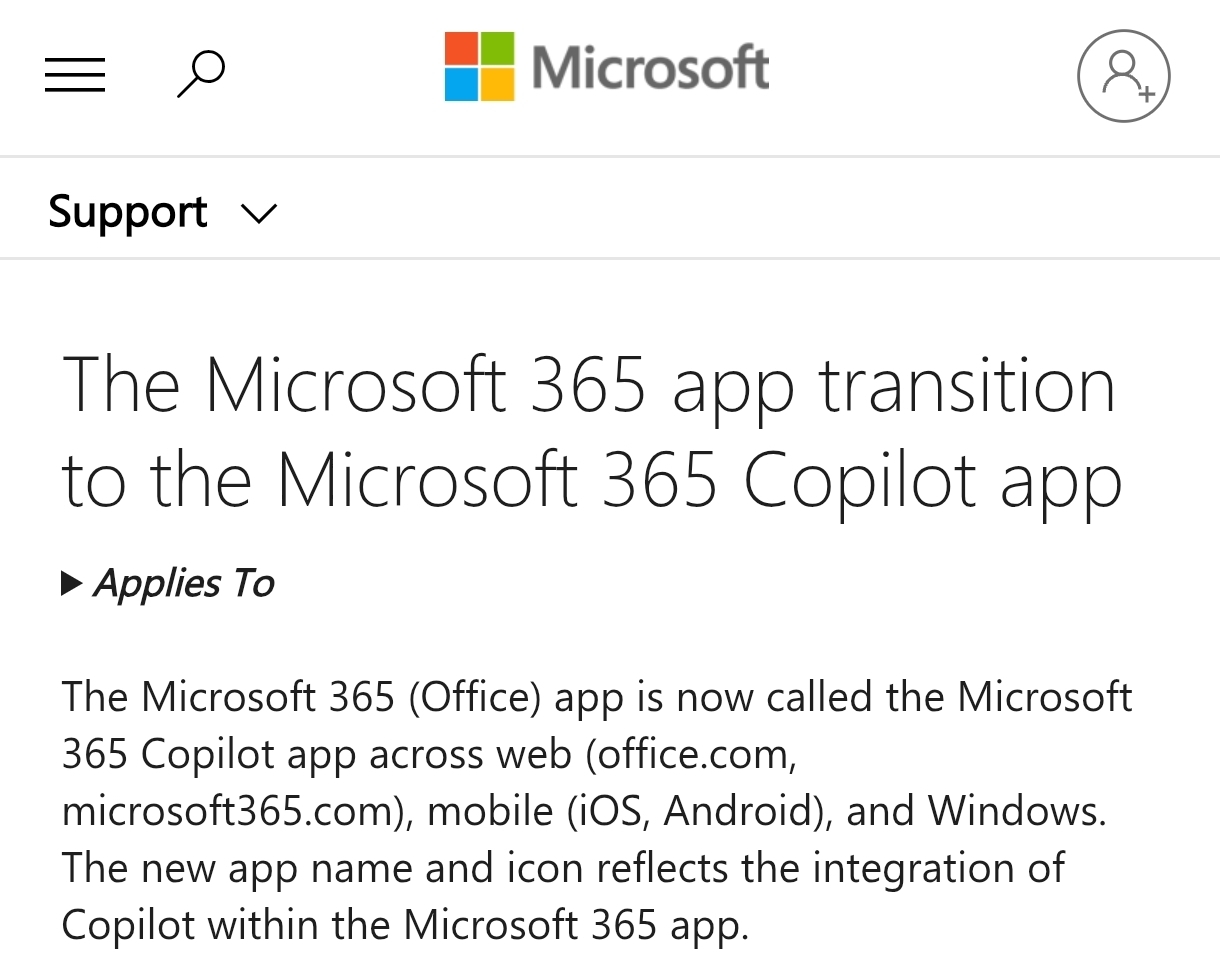Expand the Applies To disclosure triangle
1220x978 pixels.
[x=71, y=583]
